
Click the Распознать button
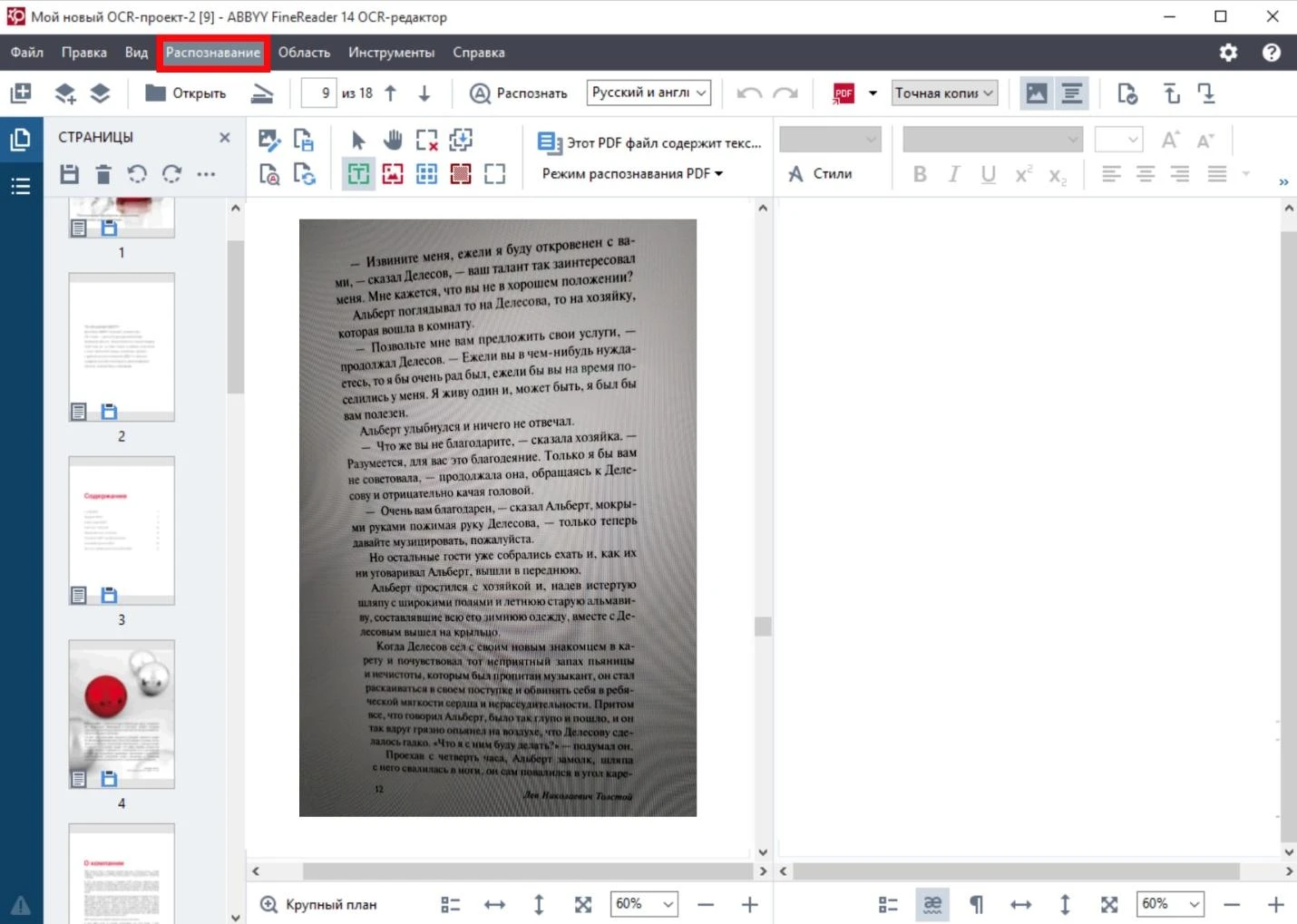519,92
